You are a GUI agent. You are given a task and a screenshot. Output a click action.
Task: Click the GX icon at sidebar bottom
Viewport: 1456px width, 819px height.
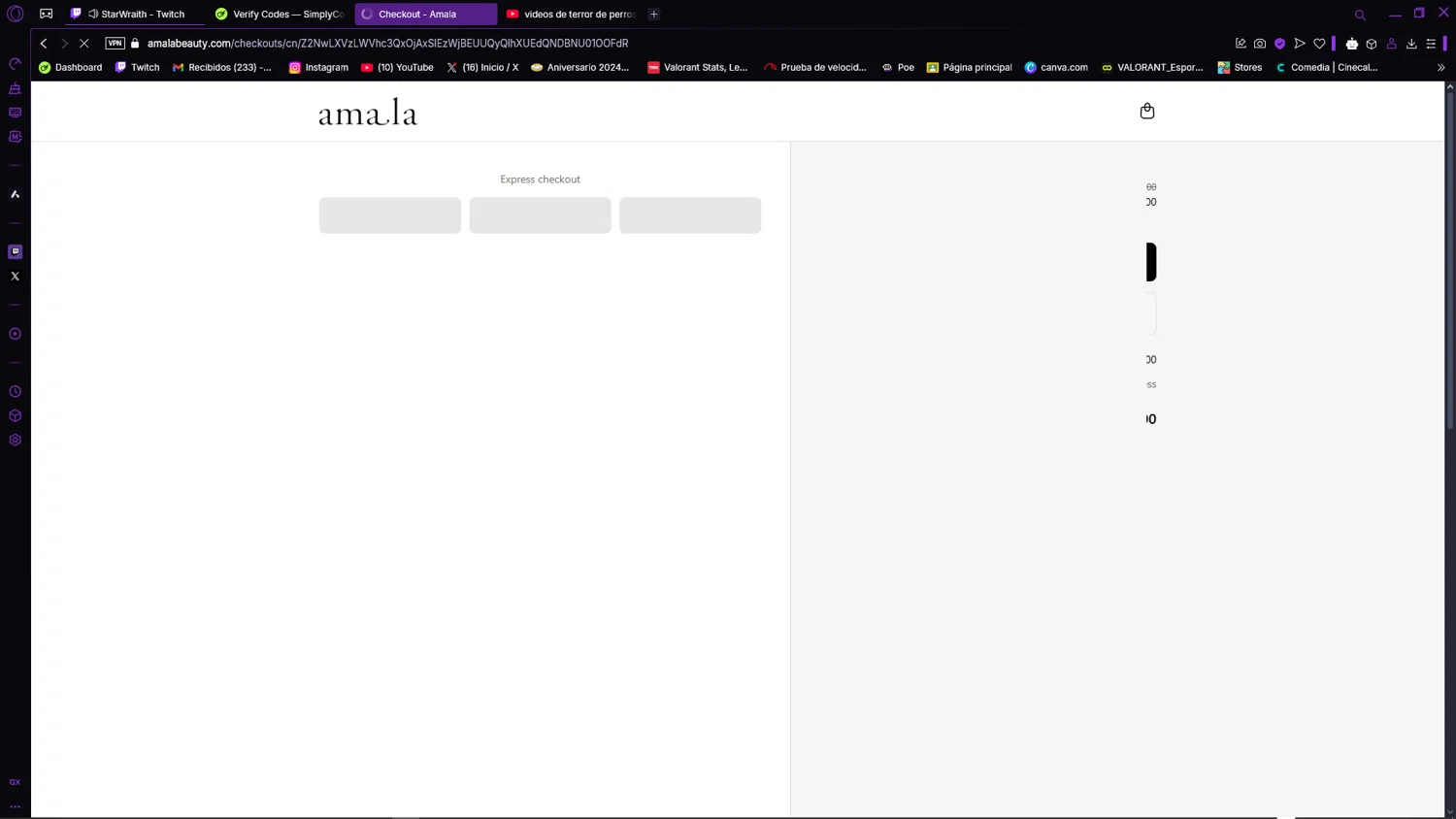click(x=15, y=782)
